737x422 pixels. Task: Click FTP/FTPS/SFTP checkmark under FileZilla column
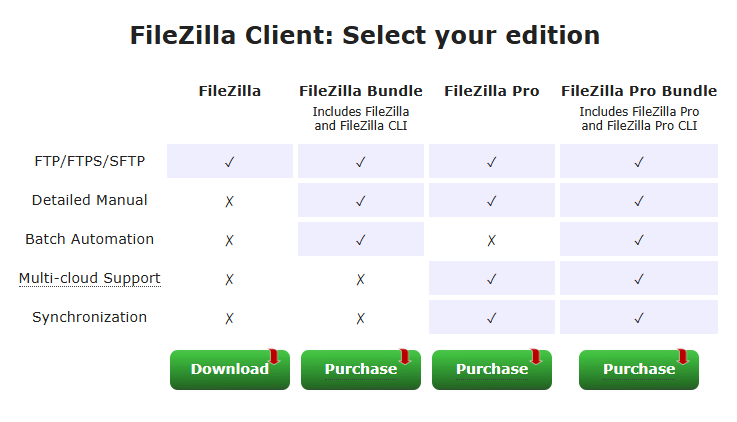229,162
